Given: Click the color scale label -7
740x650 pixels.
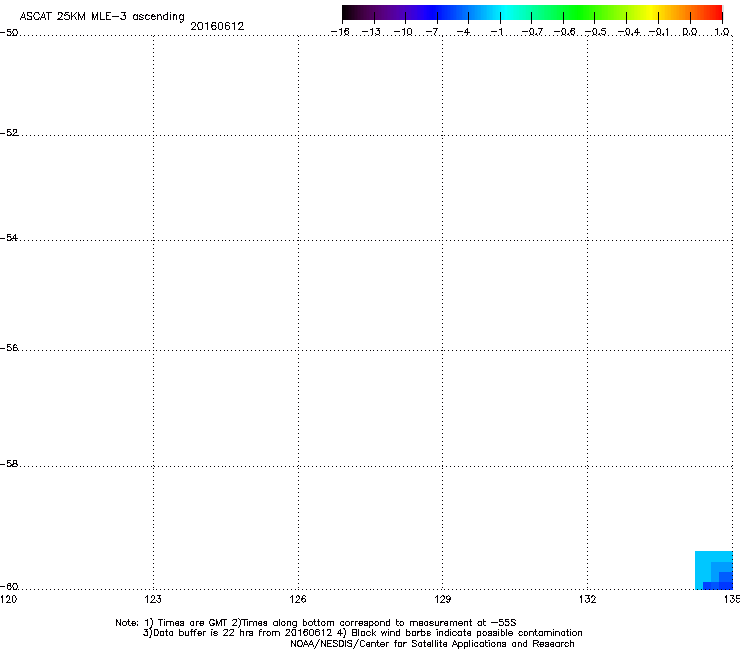Looking at the screenshot, I should (433, 32).
